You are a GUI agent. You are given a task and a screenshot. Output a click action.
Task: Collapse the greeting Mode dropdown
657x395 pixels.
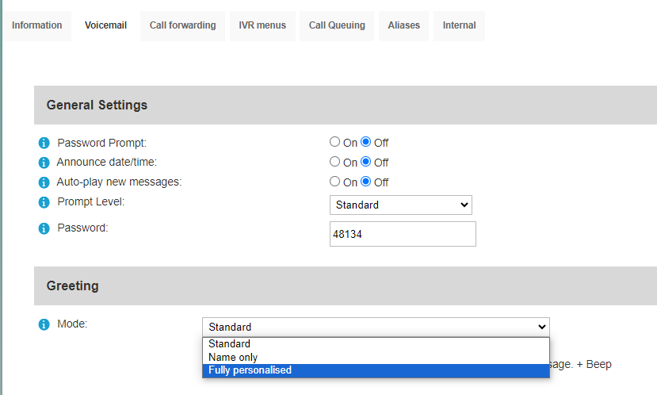click(376, 327)
